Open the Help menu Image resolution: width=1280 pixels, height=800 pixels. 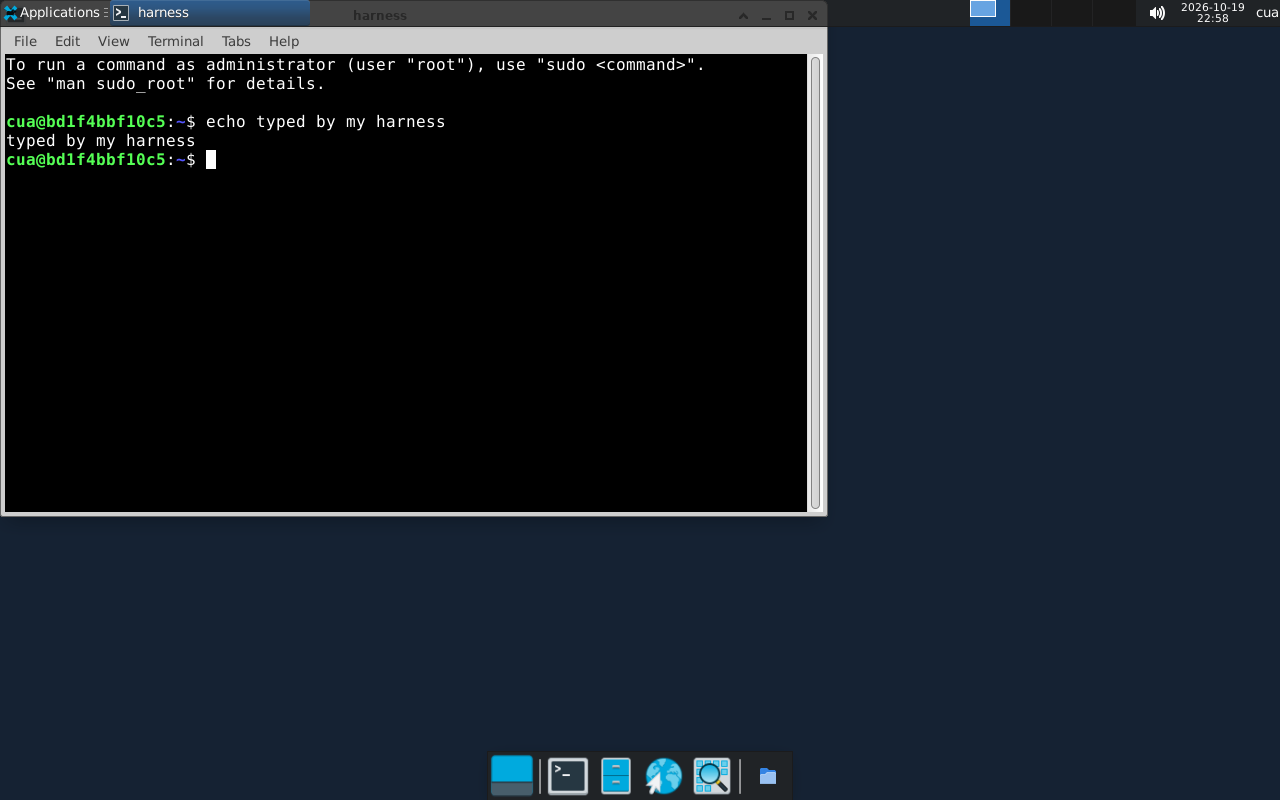point(284,41)
